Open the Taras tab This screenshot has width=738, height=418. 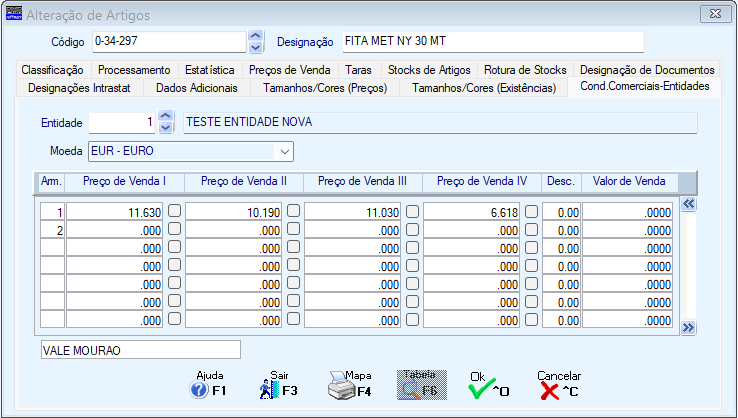(x=358, y=70)
